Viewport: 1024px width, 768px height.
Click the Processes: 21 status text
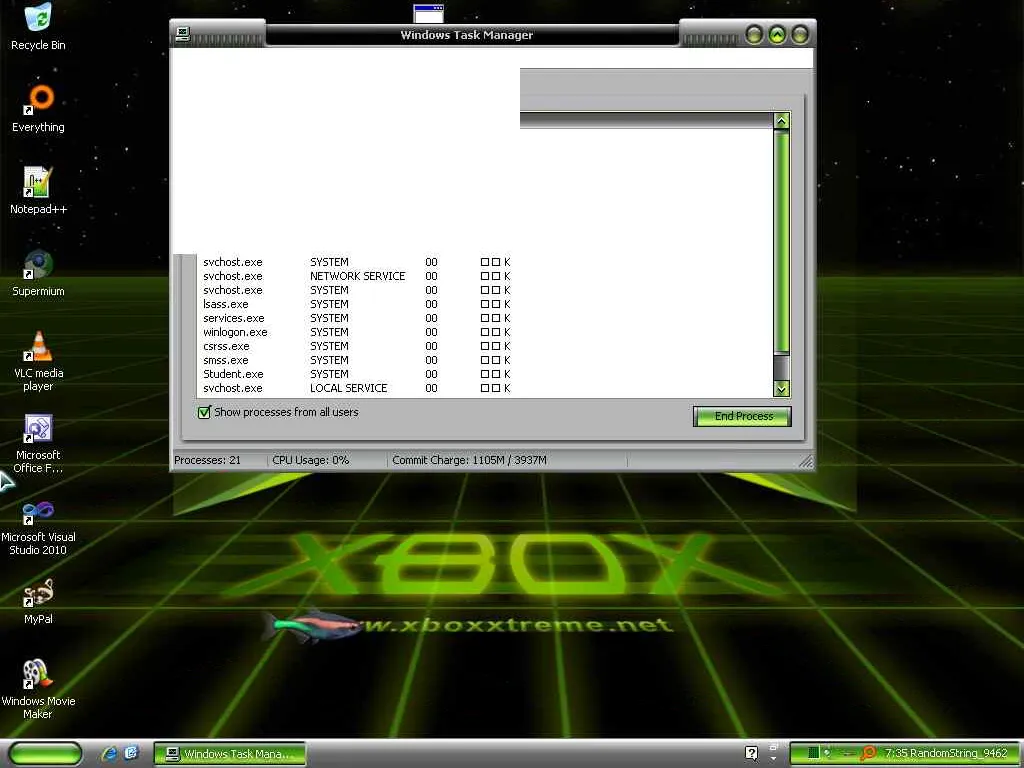(x=207, y=460)
